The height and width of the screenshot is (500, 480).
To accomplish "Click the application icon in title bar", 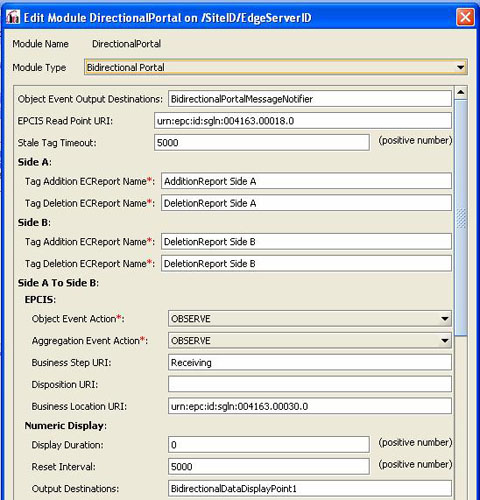I will [13, 17].
